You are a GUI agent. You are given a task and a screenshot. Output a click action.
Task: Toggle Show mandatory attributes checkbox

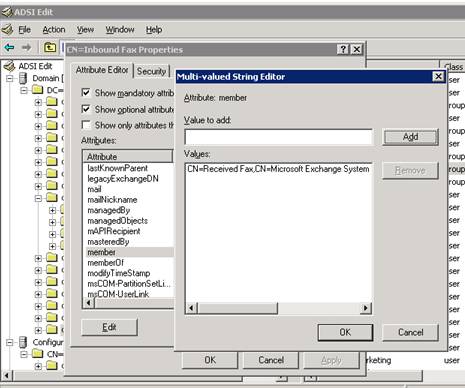86,92
